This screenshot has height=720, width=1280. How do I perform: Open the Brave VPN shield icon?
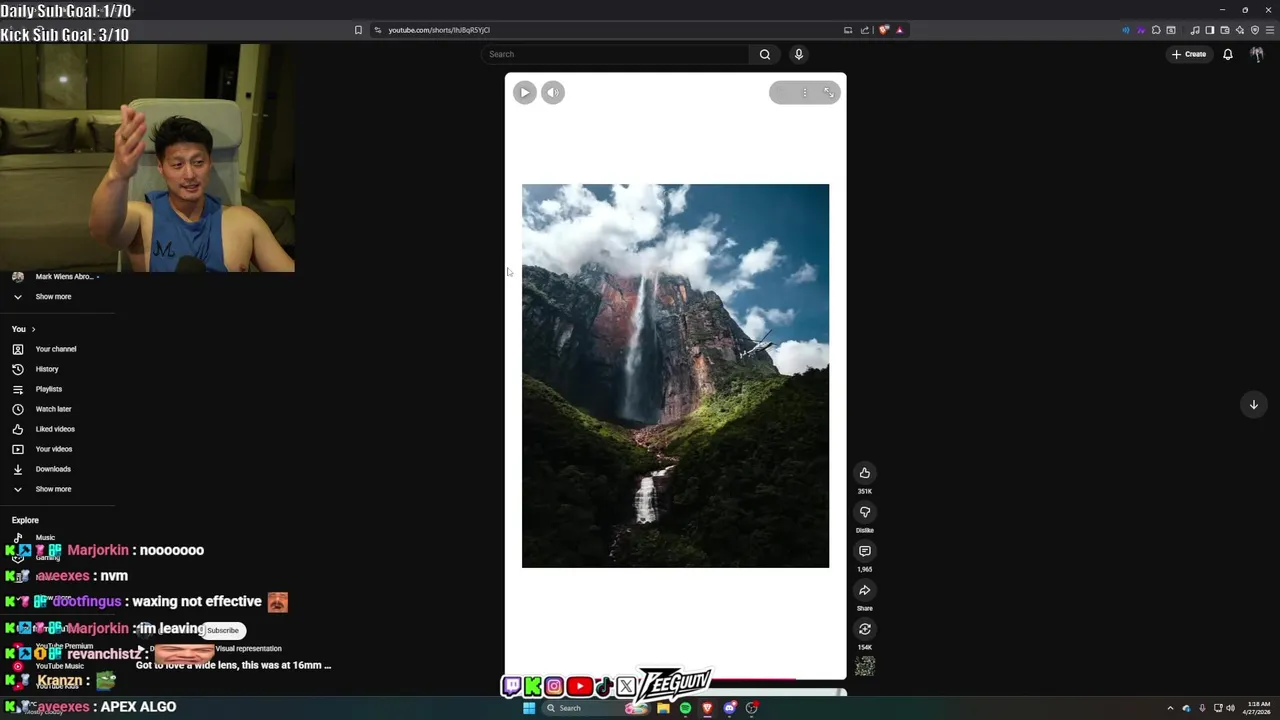(x=1255, y=30)
